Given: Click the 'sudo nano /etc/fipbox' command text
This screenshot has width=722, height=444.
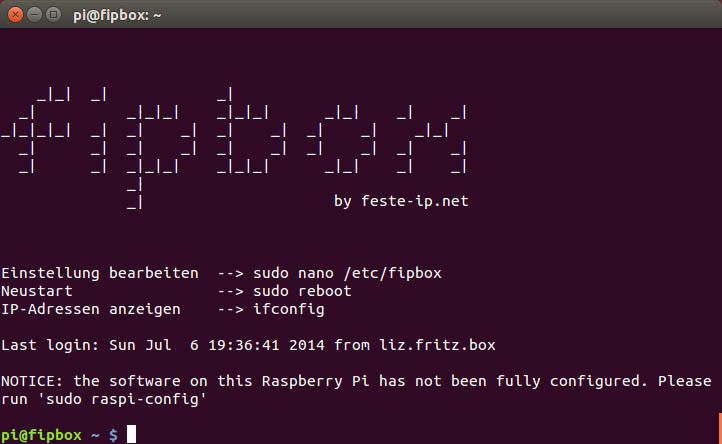Looking at the screenshot, I should pos(347,273).
